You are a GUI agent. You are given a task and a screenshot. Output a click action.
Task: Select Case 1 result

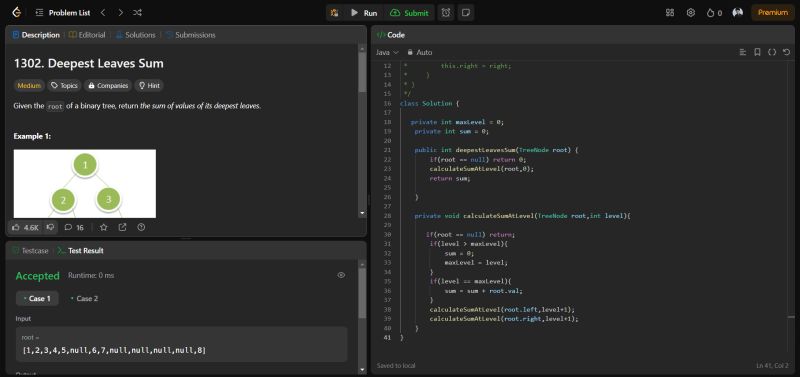[x=37, y=298]
